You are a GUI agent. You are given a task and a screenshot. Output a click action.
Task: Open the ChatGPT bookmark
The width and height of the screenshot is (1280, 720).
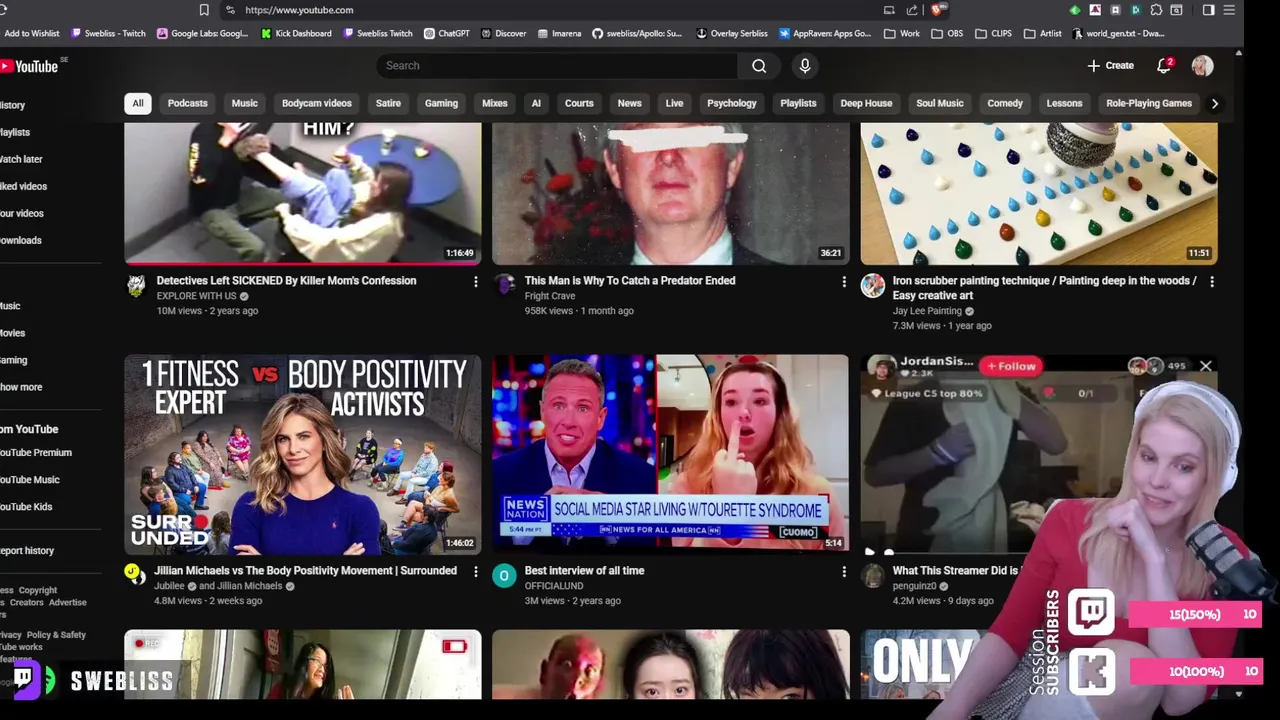[446, 33]
